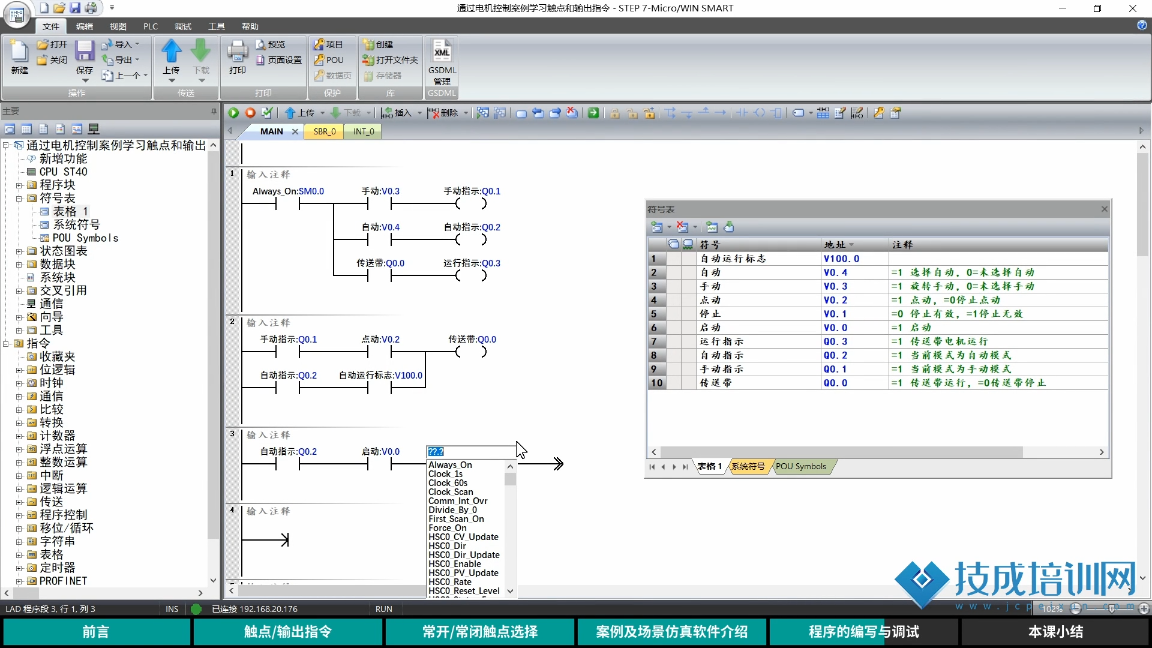Screen dimensions: 1152x648
Task: Open the 上一个 (Previous) dropdown
Action: [145, 76]
